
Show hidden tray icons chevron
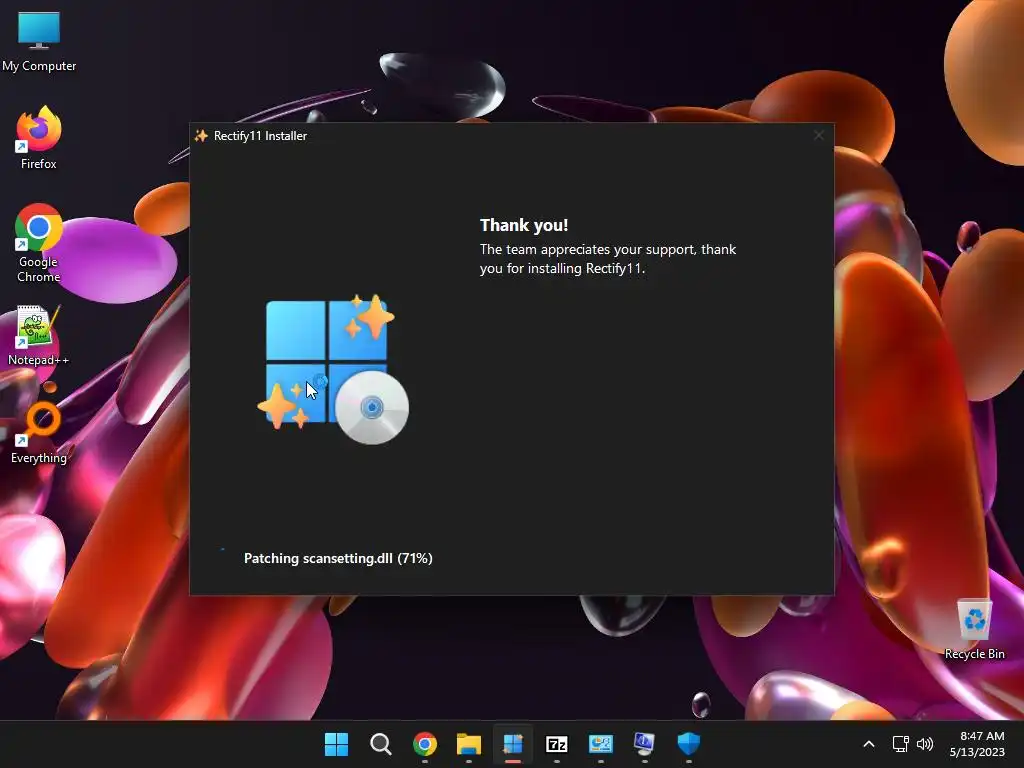pos(869,744)
